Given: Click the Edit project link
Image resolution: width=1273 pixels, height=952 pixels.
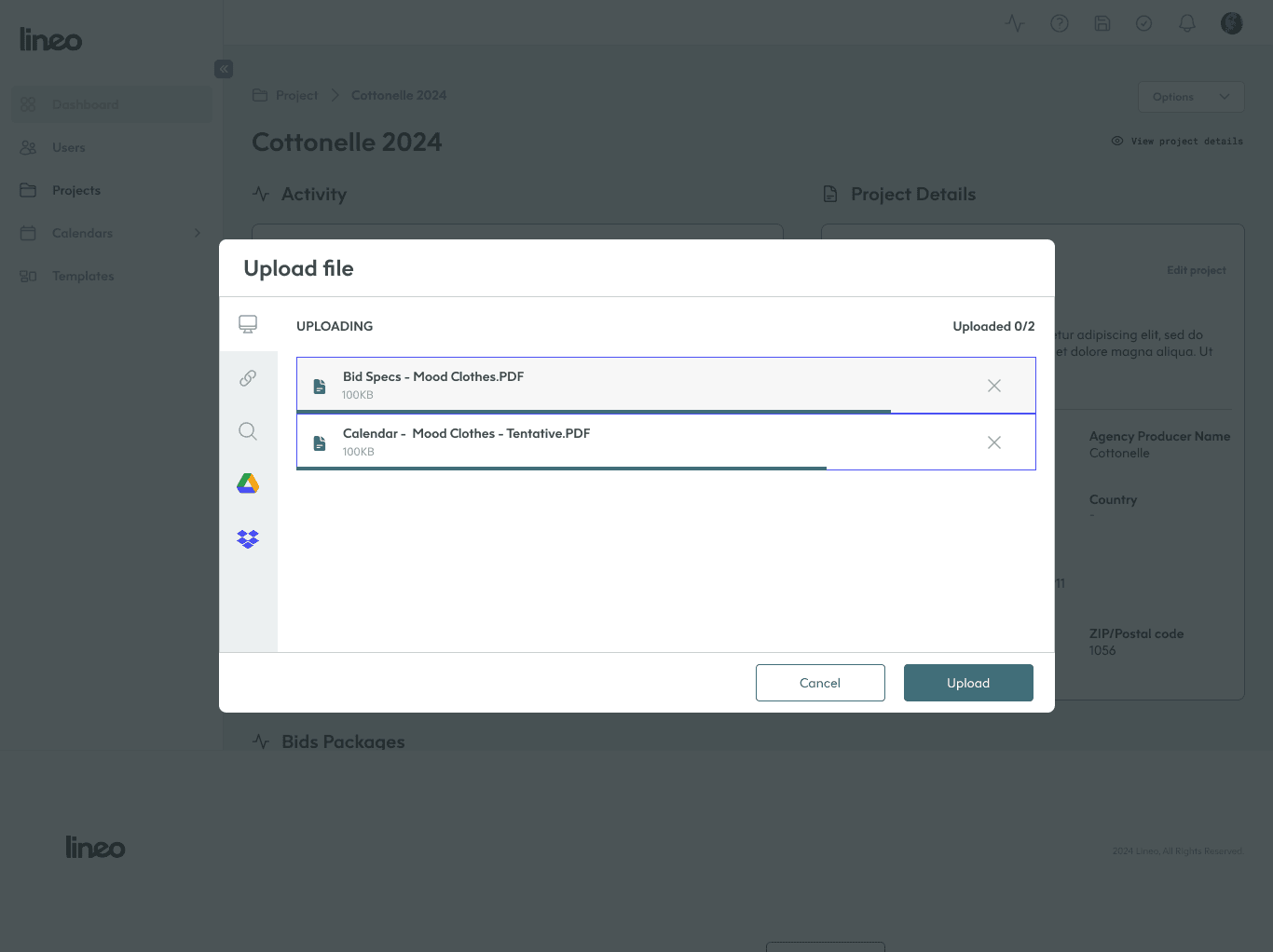Looking at the screenshot, I should 1197,270.
